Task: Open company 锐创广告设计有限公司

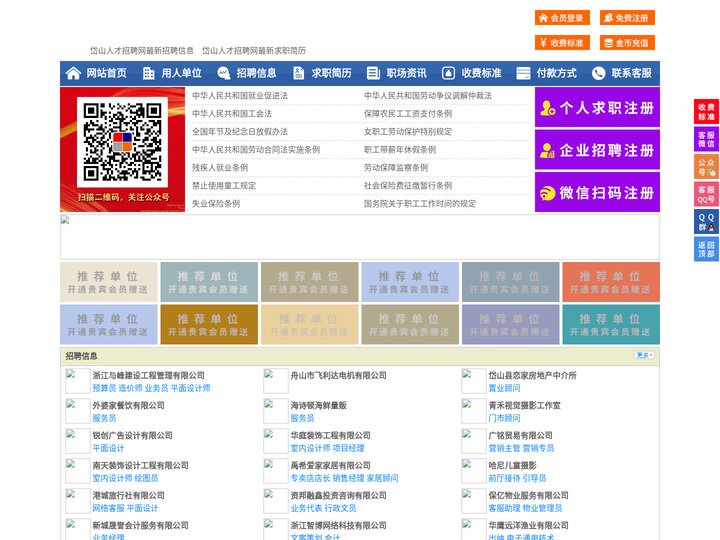Action: coord(132,435)
